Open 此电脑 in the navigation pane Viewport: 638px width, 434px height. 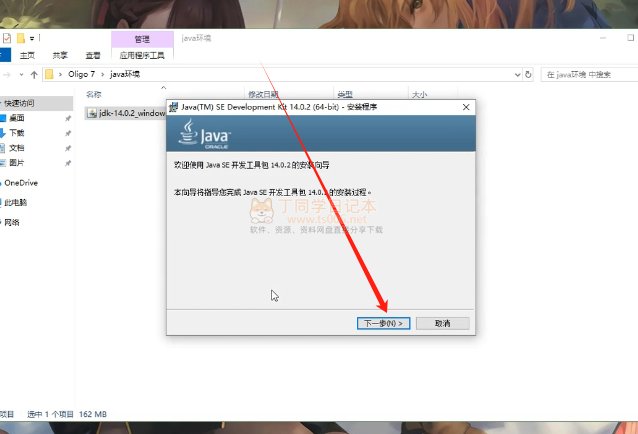15,203
